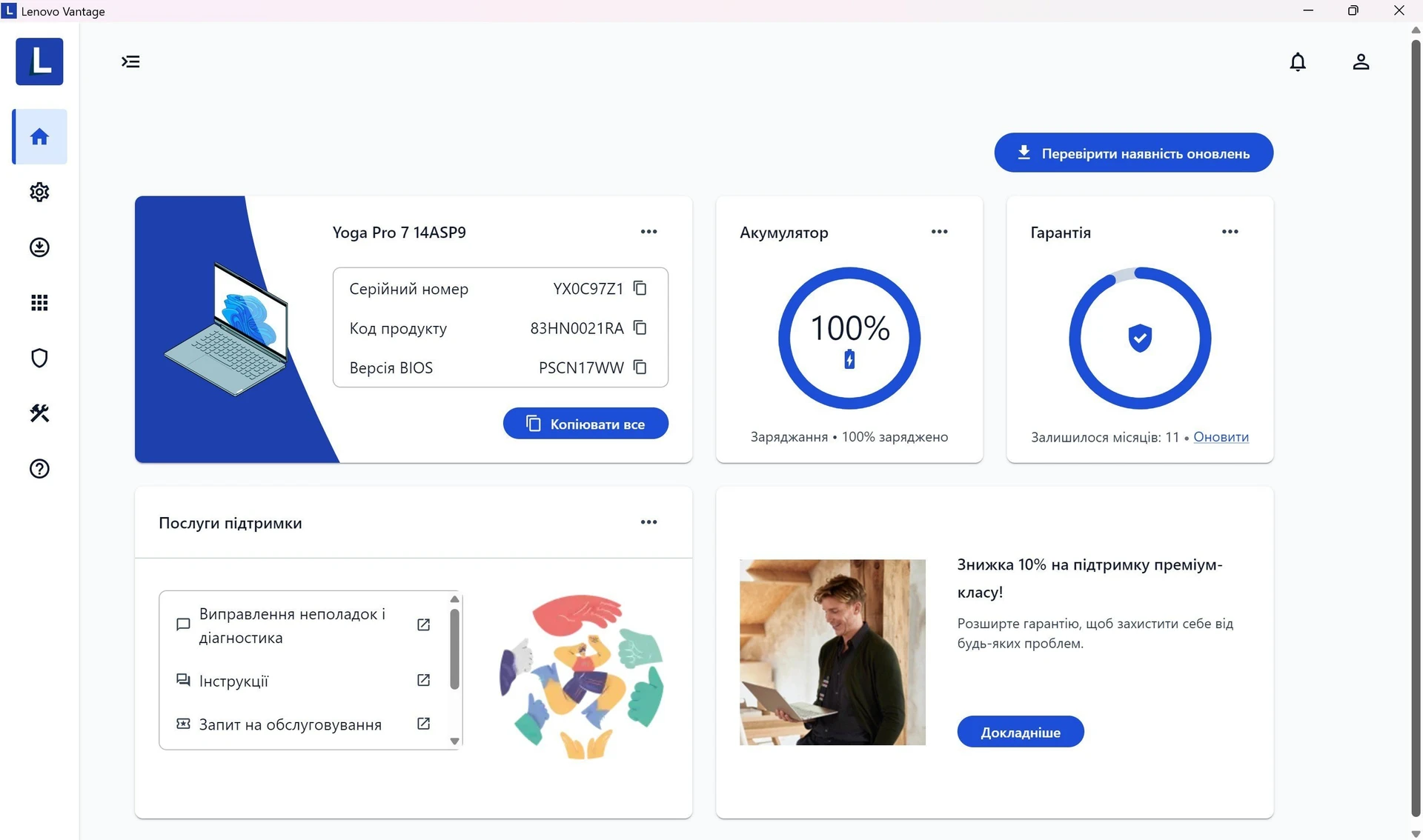
Task: Open Device Settings gear in sidebar
Action: (x=39, y=193)
